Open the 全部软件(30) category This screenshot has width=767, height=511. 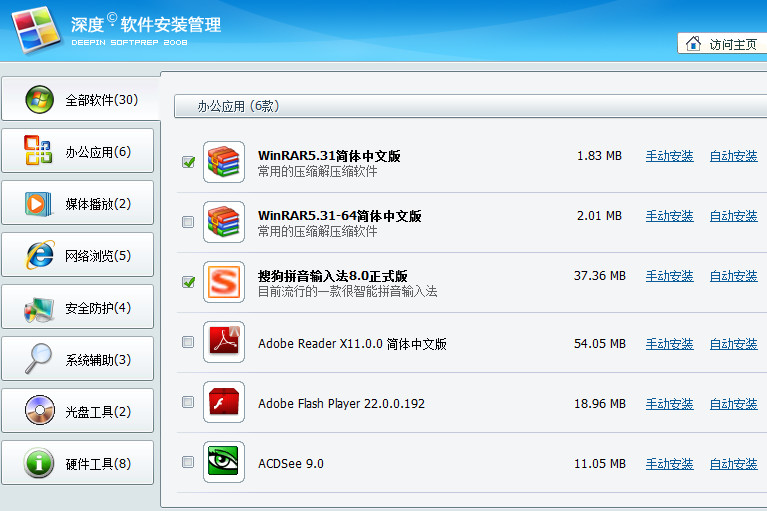coord(81,99)
